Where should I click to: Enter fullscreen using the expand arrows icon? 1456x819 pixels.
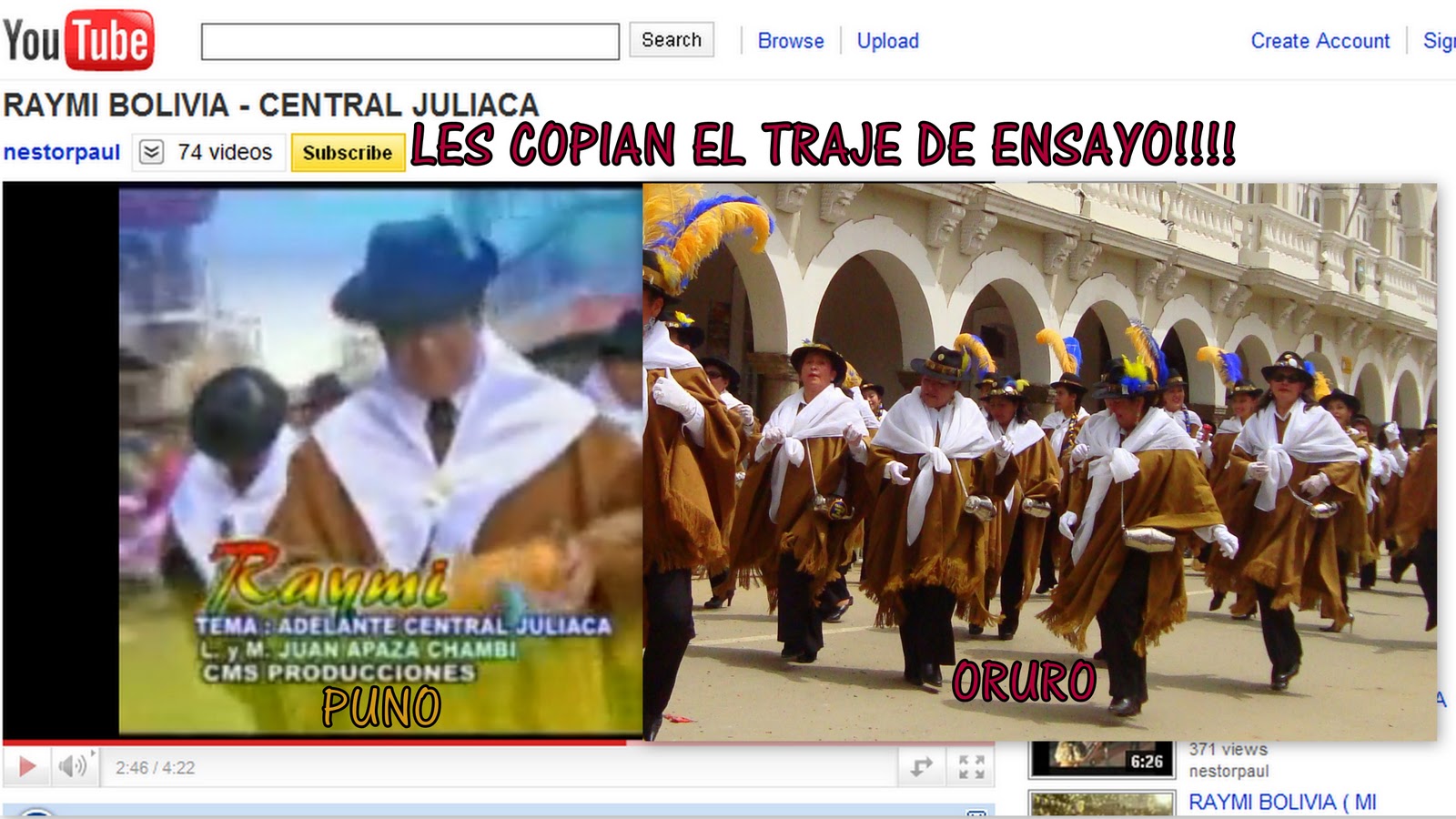click(x=972, y=767)
